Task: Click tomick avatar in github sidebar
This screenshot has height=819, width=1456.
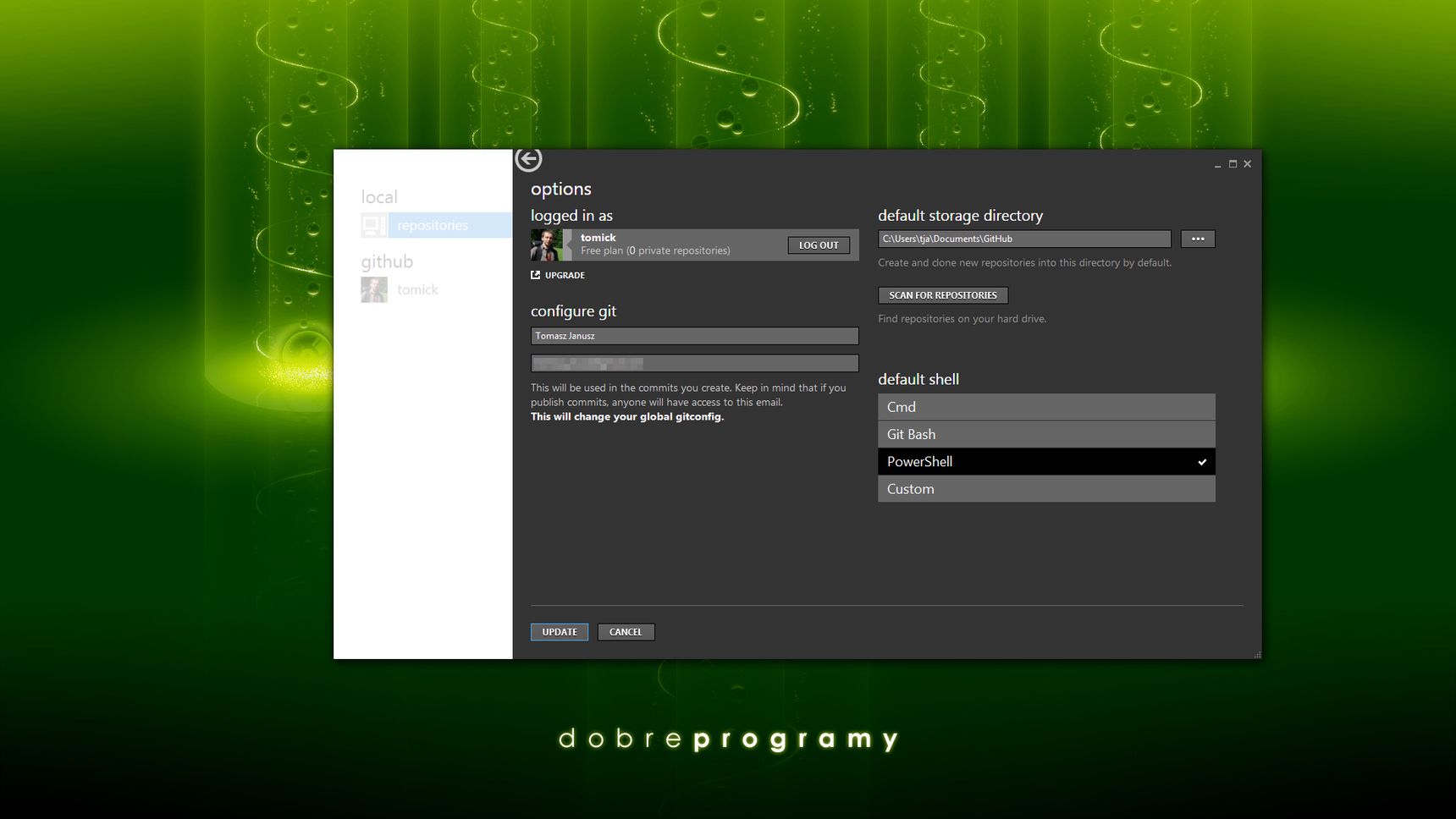Action: 374,289
